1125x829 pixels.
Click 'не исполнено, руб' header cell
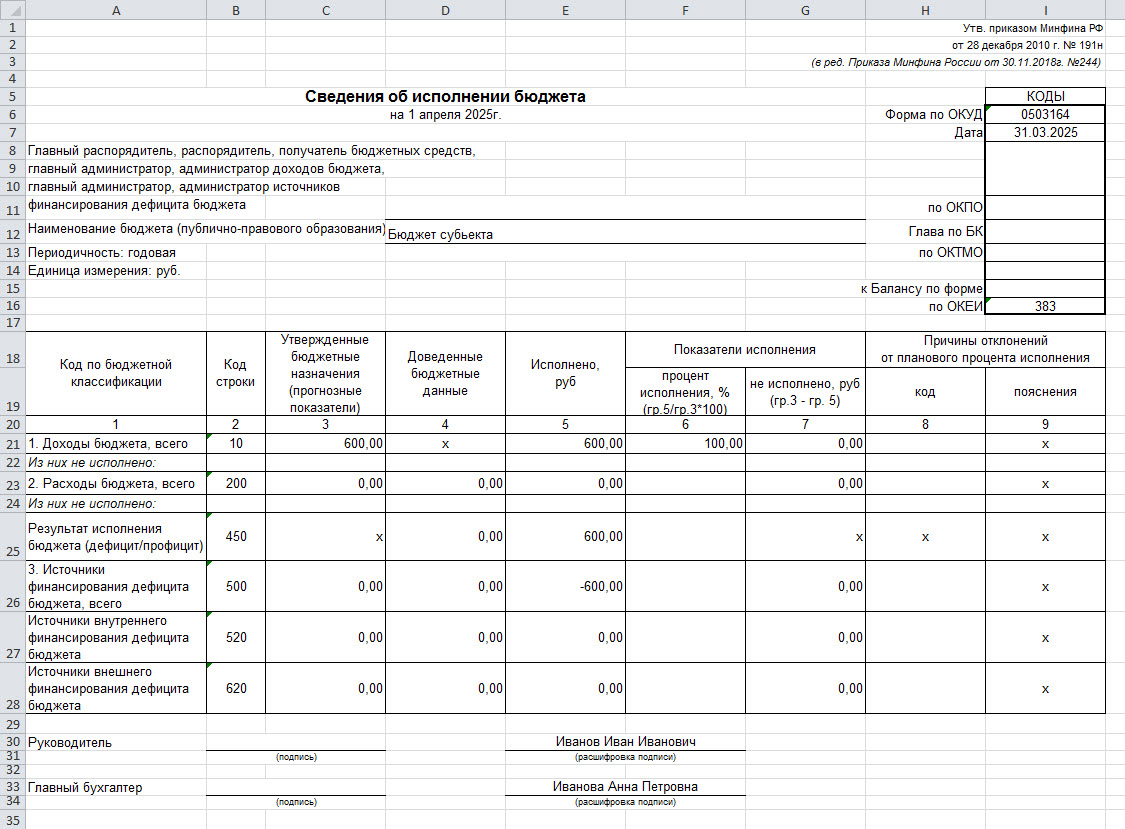[x=805, y=392]
